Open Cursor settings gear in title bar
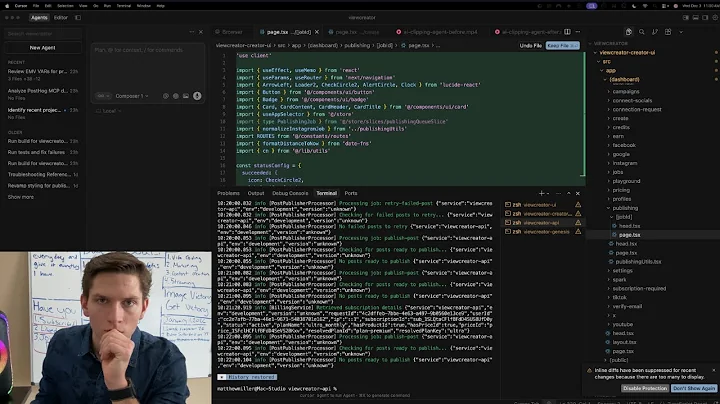The height and width of the screenshot is (404, 720). tap(715, 17)
